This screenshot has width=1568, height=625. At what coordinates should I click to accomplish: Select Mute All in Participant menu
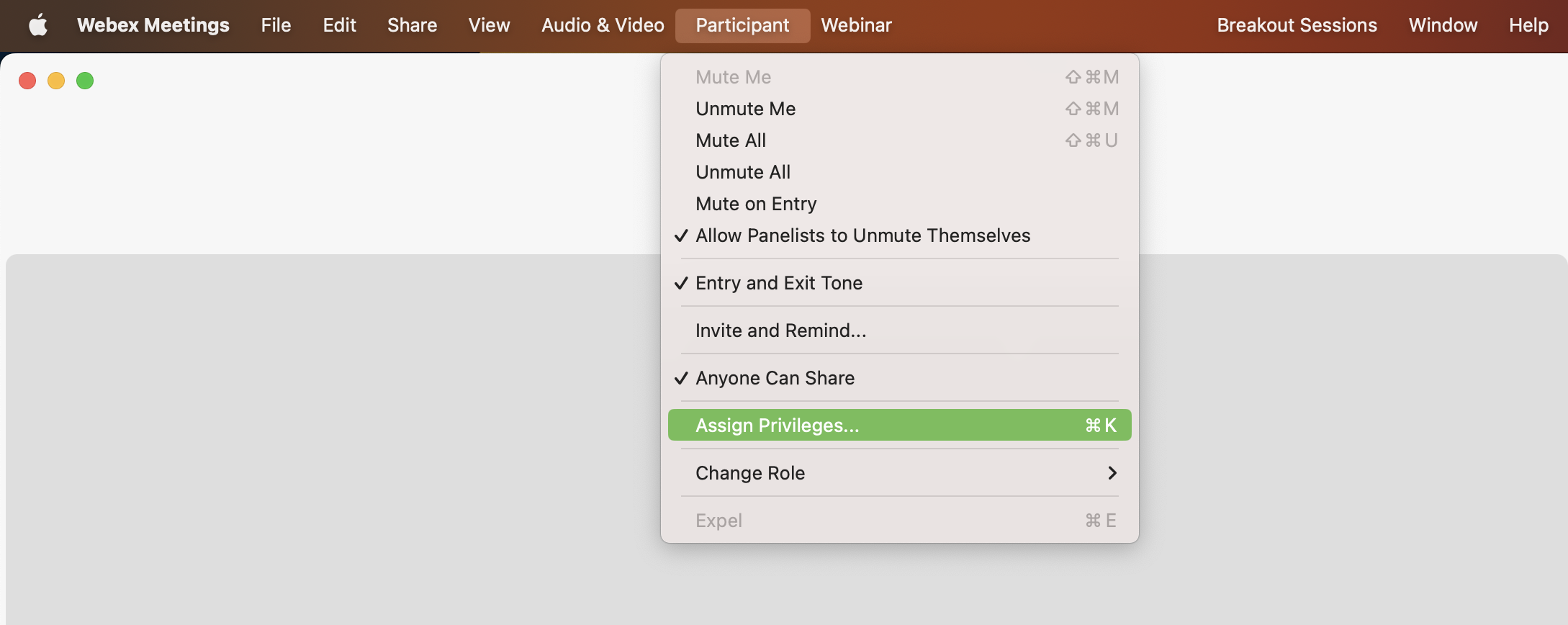900,140
